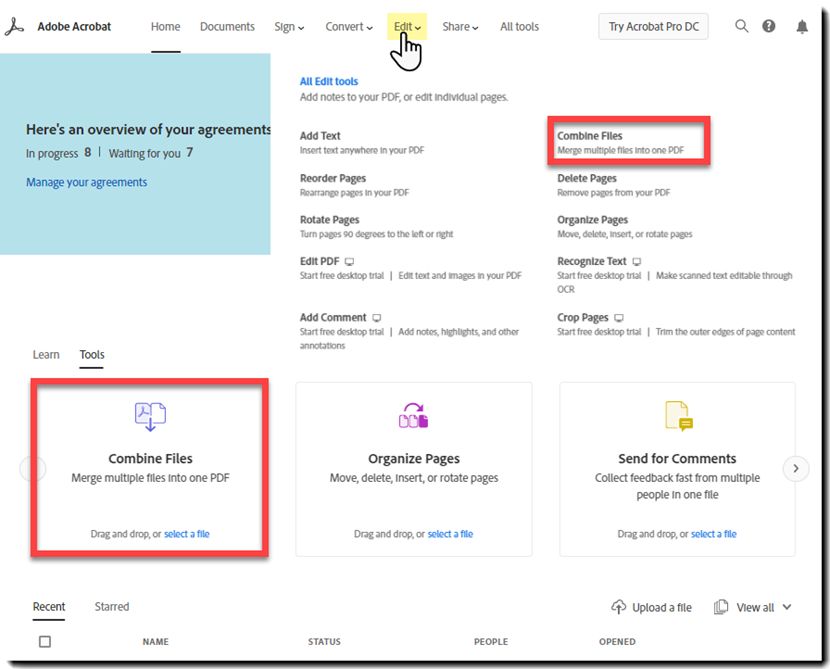Choose Combine Files in Edit menu
830x669 pixels.
pos(590,136)
